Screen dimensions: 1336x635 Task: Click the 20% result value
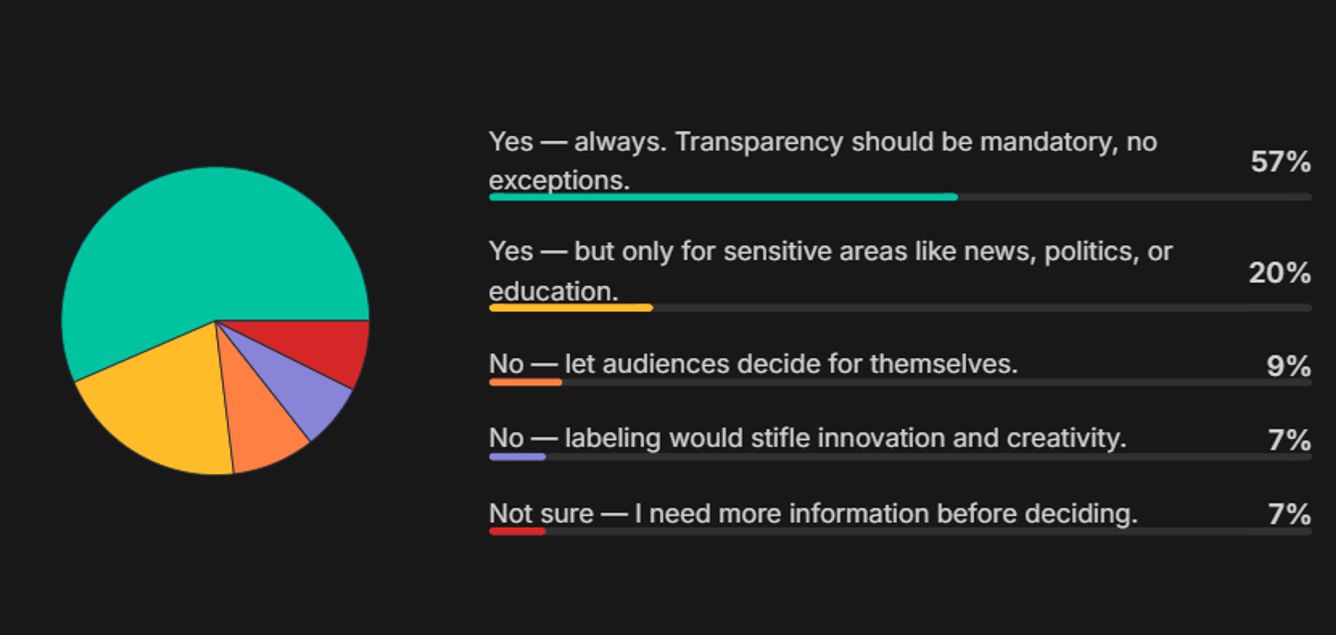coord(1279,272)
